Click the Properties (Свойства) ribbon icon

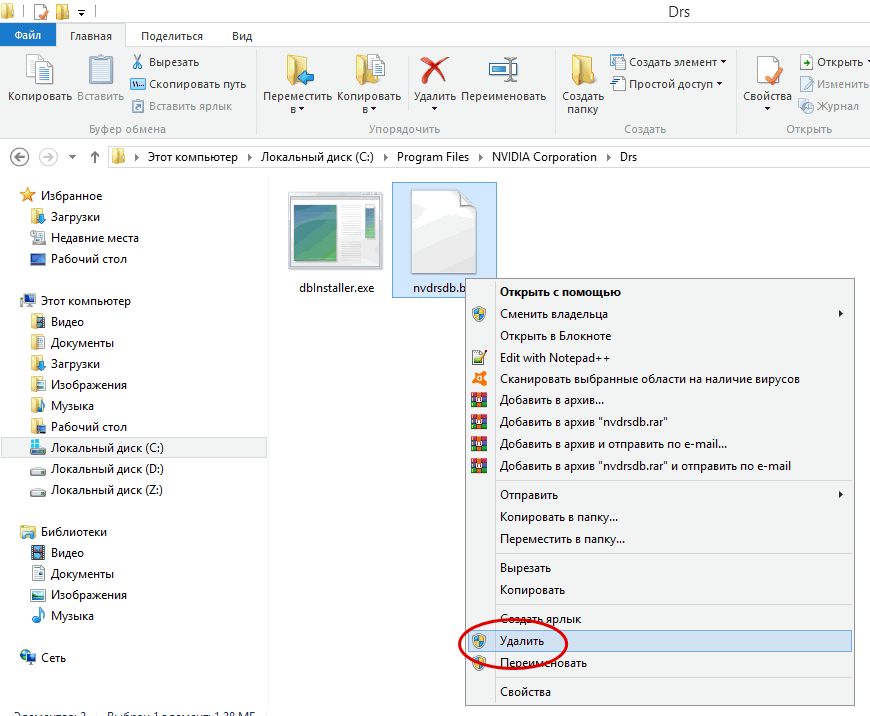767,71
